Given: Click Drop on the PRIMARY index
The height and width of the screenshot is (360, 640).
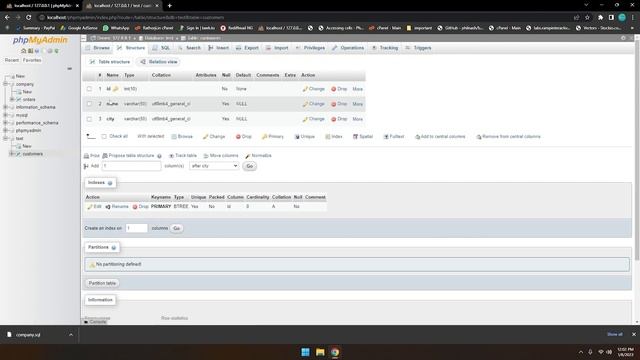Looking at the screenshot, I should tap(140, 207).
